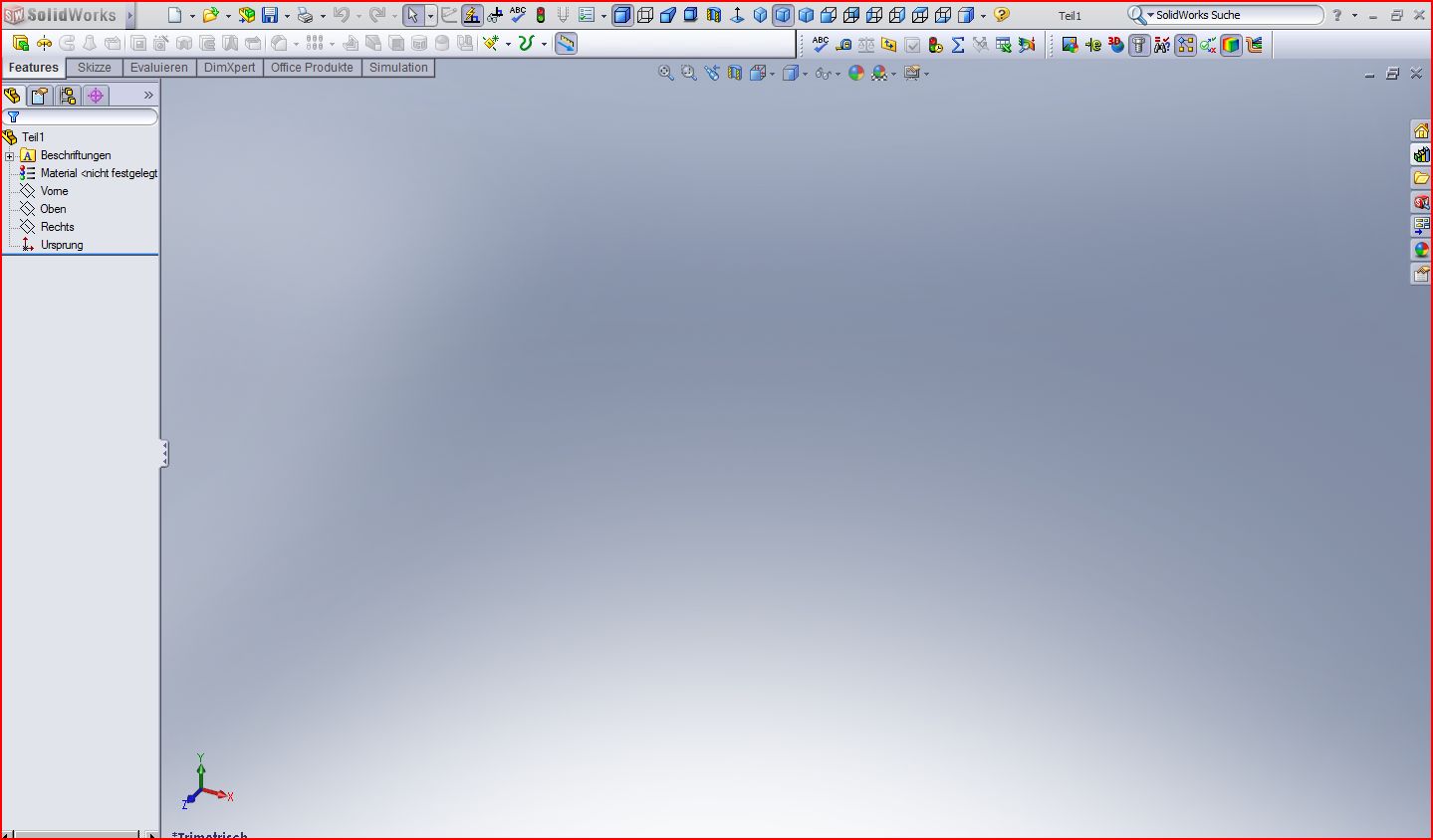Expand the Beschriftungen tree node
The image size is (1433, 840).
[10, 156]
